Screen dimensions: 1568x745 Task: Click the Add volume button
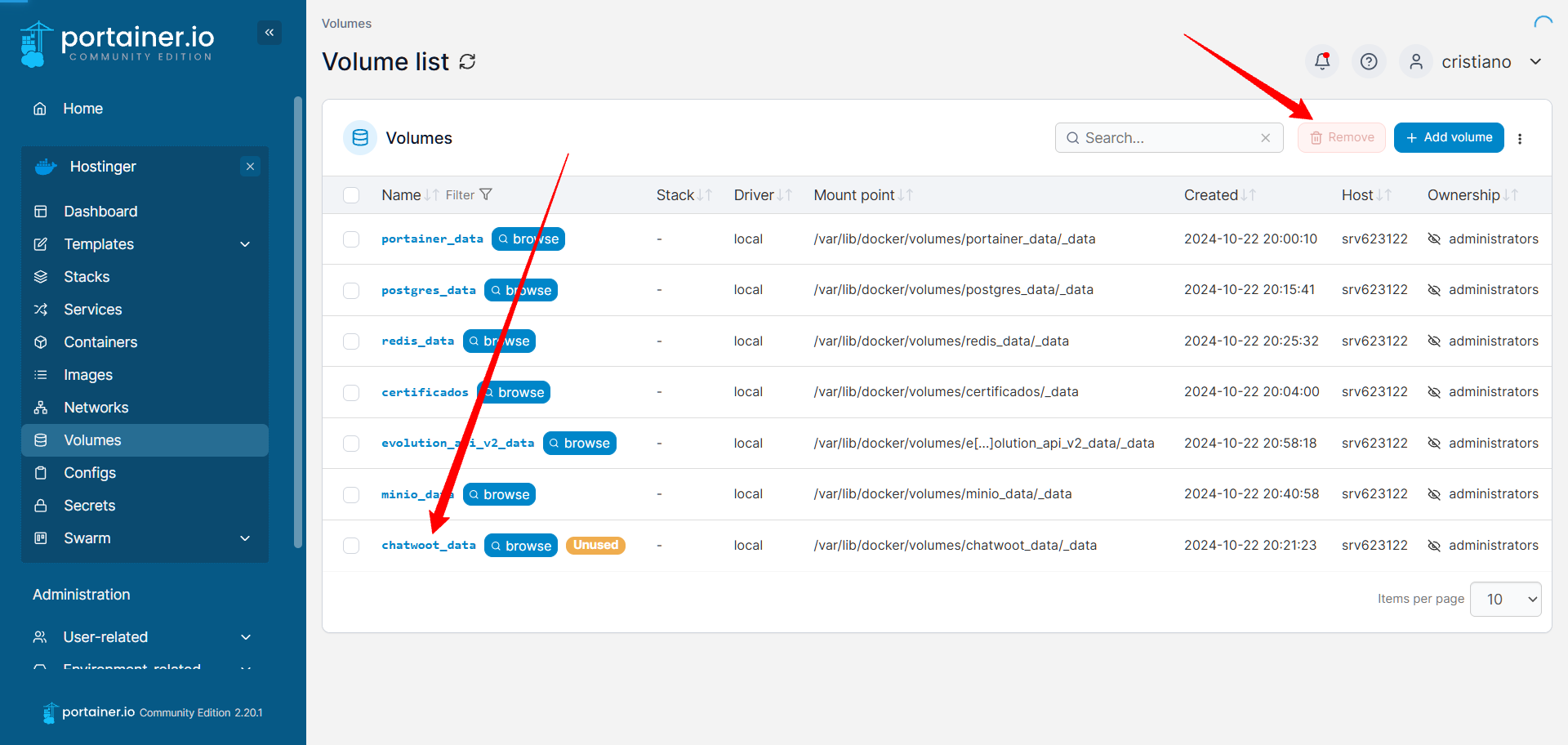pyautogui.click(x=1448, y=137)
